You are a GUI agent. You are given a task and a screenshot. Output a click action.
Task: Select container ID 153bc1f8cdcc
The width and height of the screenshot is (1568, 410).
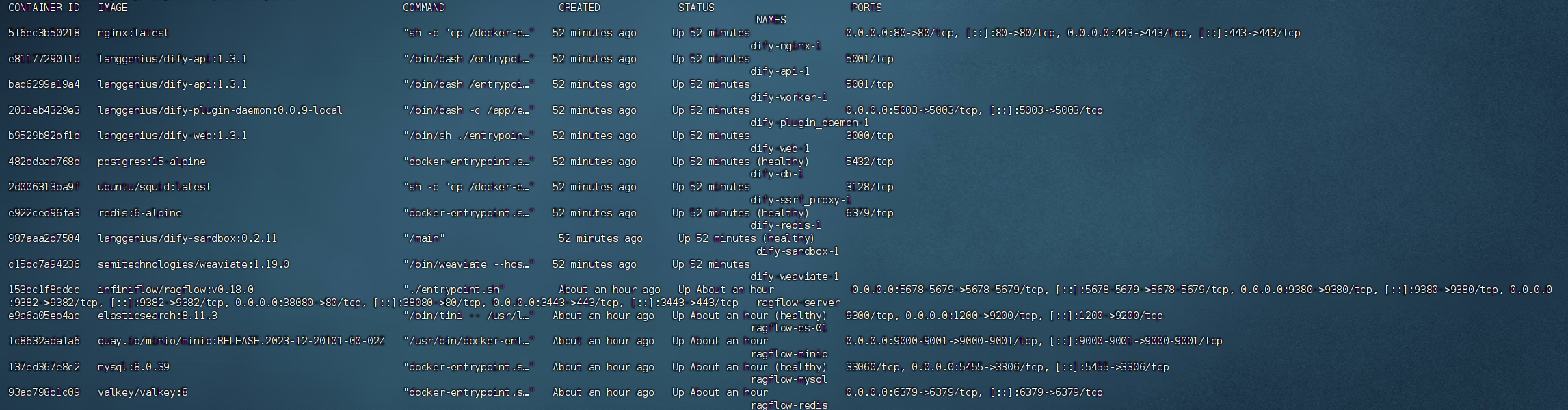point(44,290)
